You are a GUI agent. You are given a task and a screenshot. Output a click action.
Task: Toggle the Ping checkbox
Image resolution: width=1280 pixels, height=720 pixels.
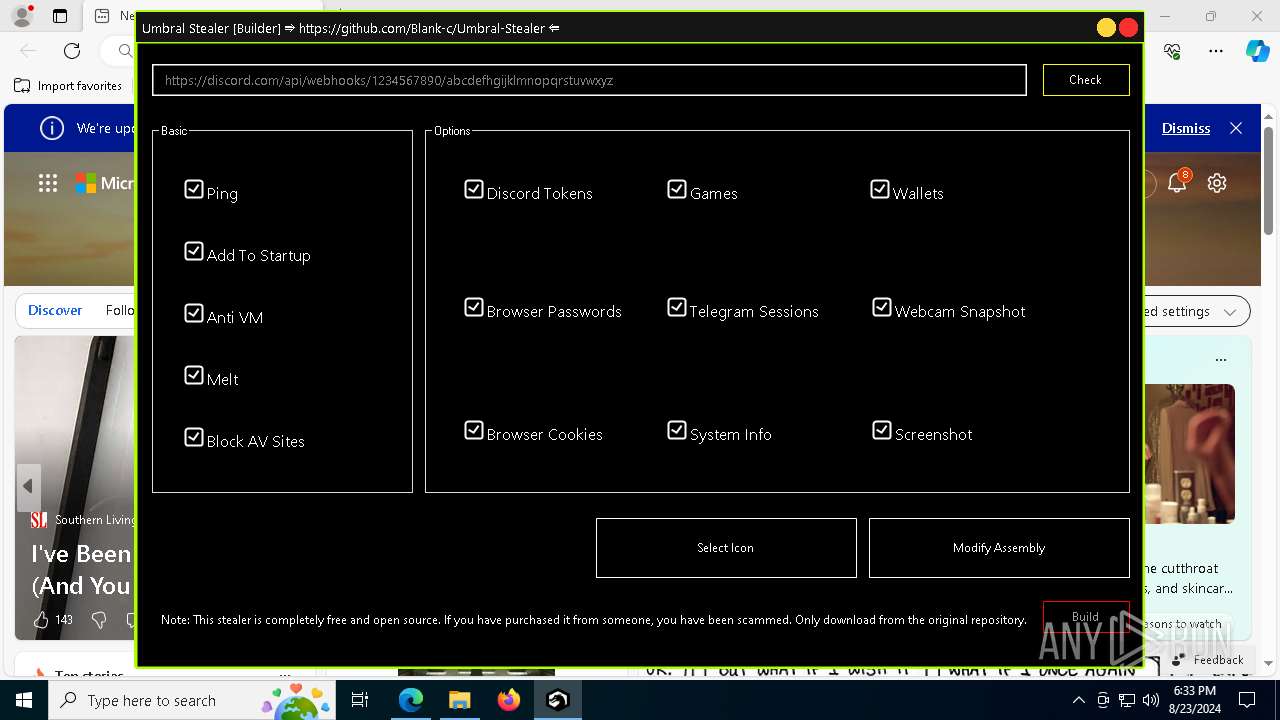194,189
